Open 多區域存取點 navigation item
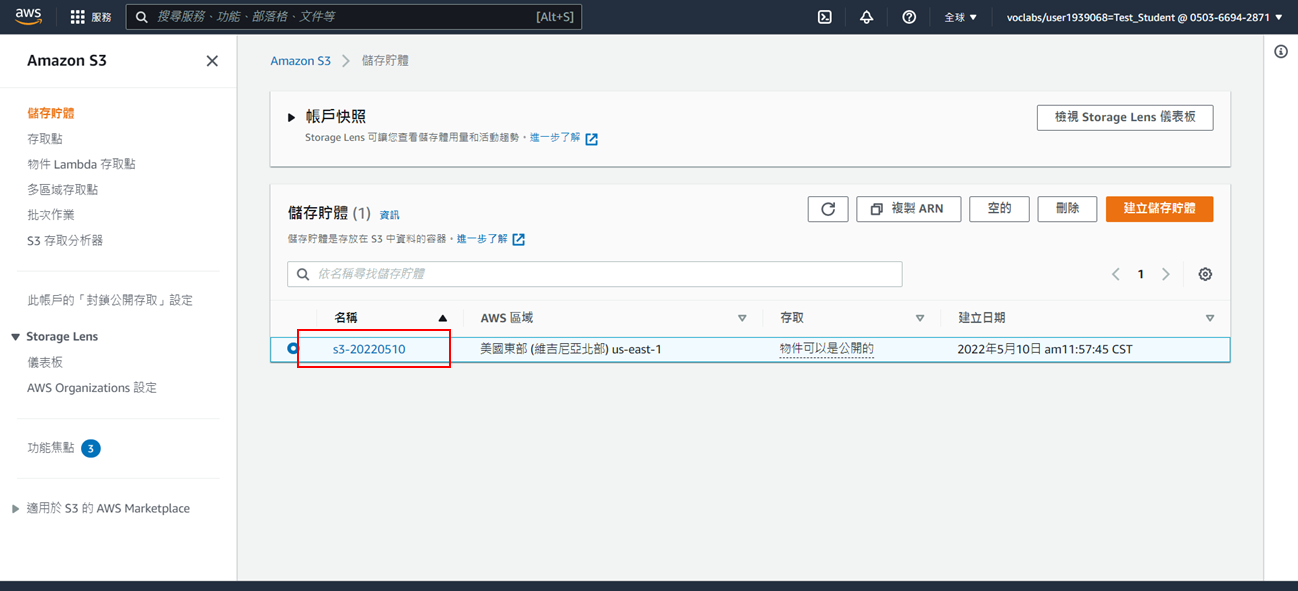1298x591 pixels. coord(63,190)
